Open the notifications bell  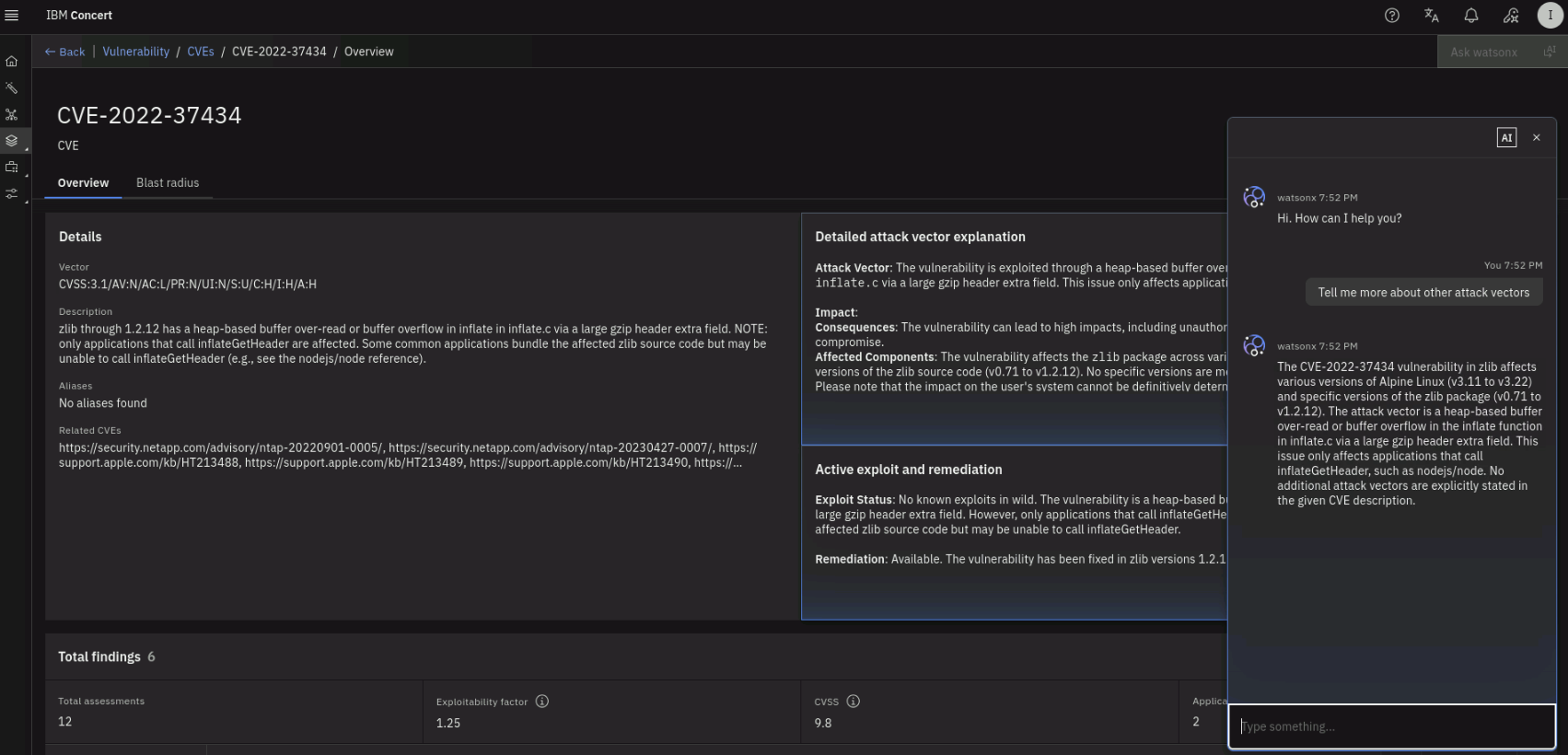coord(1470,16)
